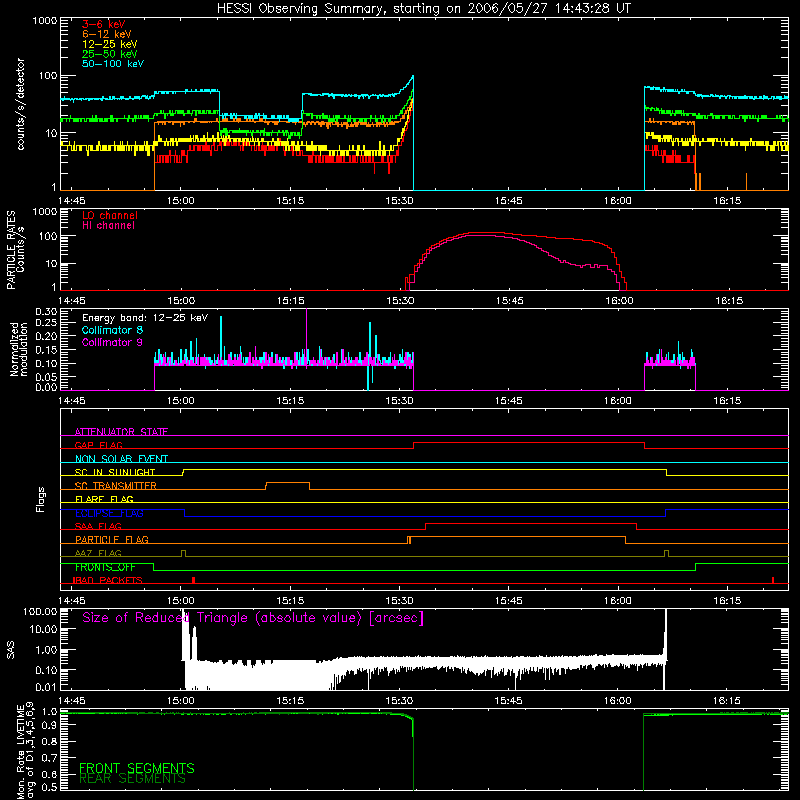Click the BAD PACKETS flag label
800x800 pixels.
point(107,580)
